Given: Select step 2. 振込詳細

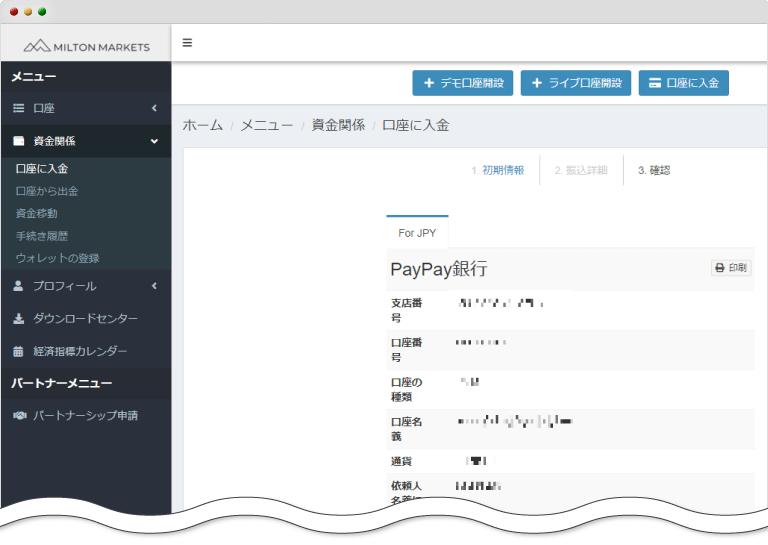Looking at the screenshot, I should pyautogui.click(x=581, y=170).
